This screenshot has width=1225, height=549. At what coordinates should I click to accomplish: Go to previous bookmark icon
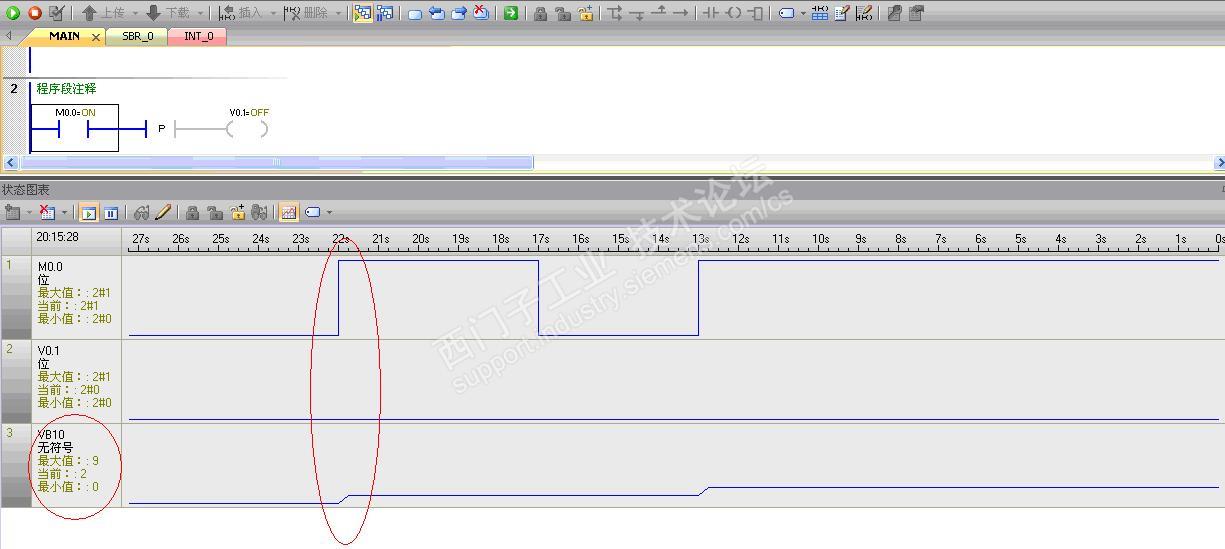click(437, 13)
